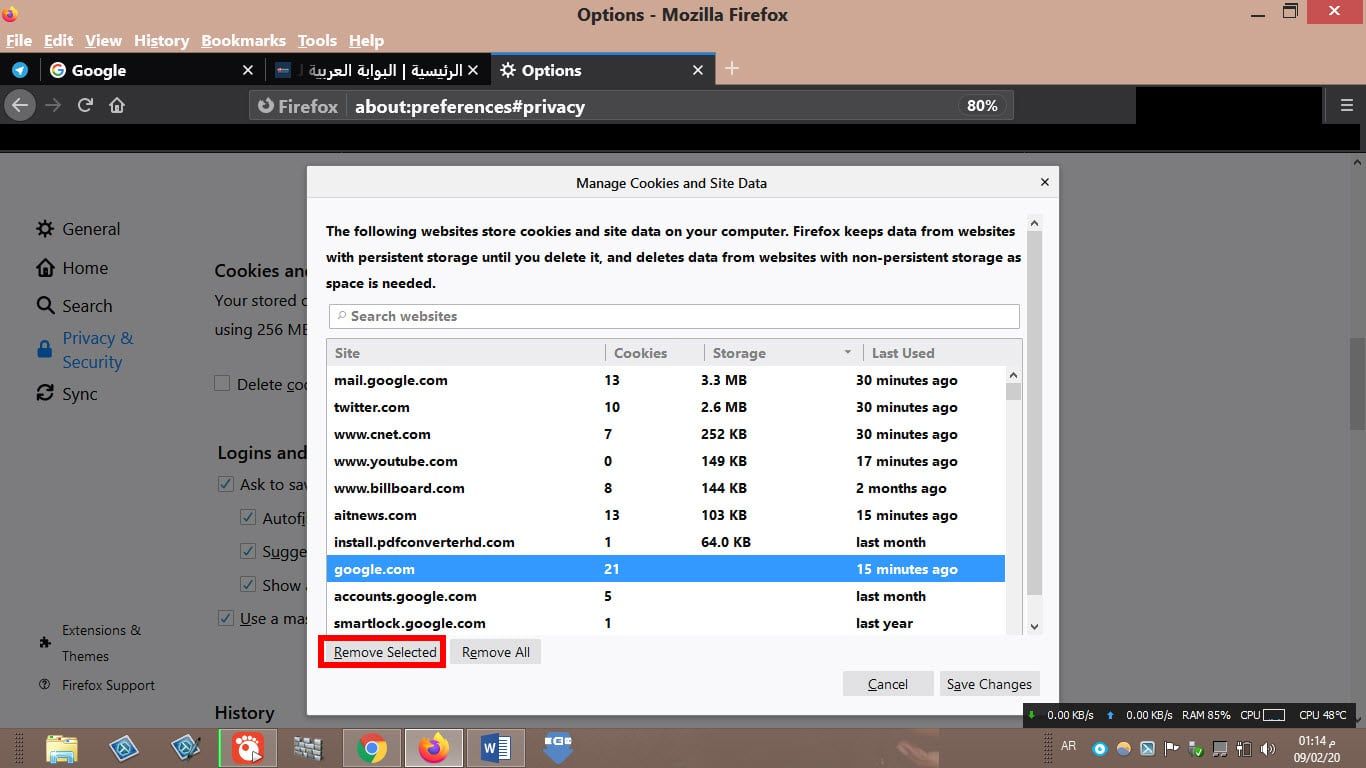Switch to the Google tab
The width and height of the screenshot is (1366, 768).
tap(150, 70)
